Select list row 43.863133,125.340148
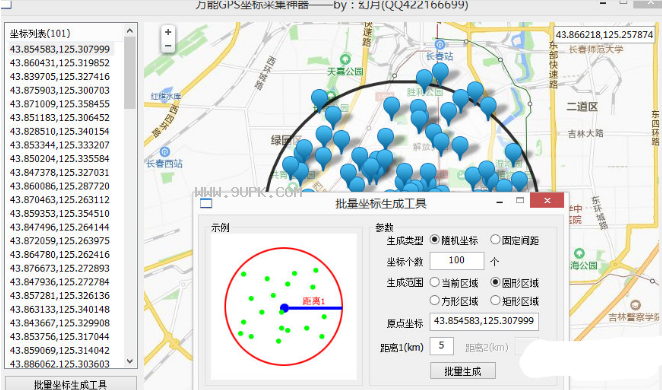 [x=60, y=309]
